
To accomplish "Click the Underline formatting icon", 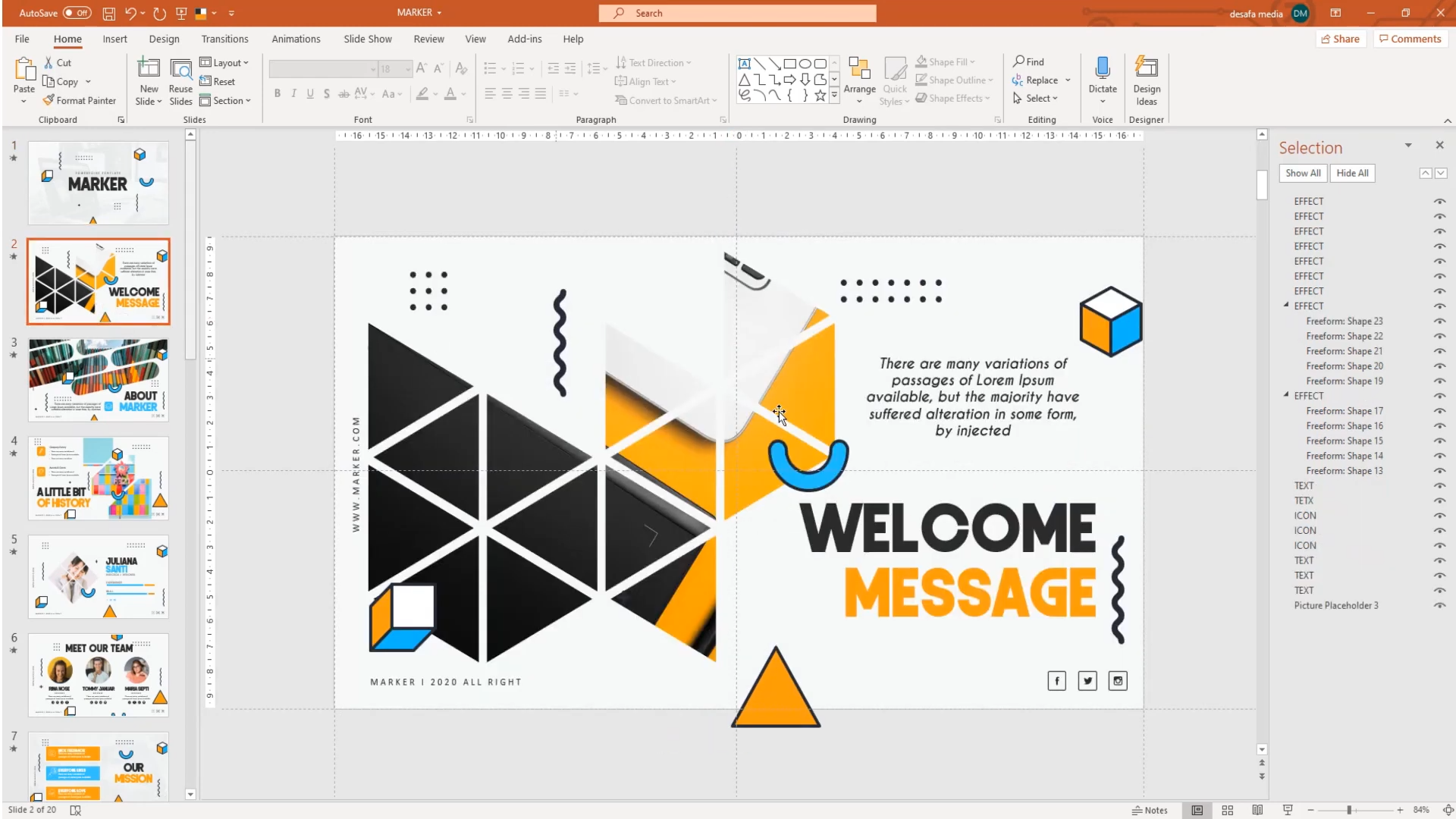I will tap(310, 93).
